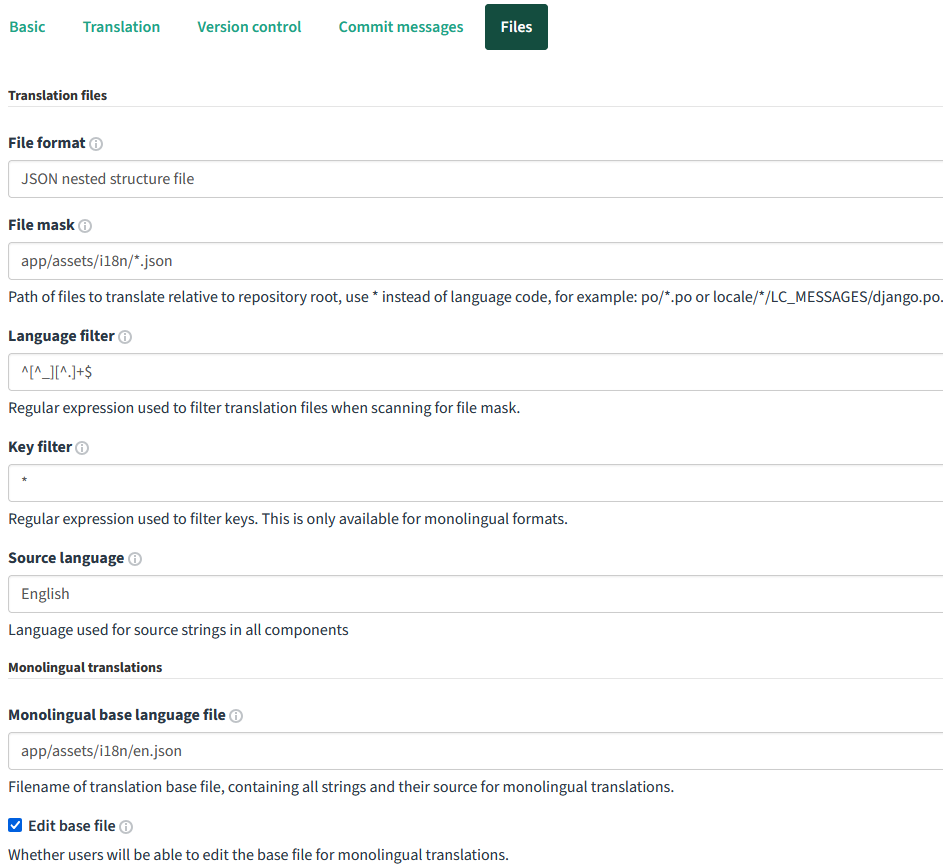Switch to the Commit messages tab

tap(401, 27)
